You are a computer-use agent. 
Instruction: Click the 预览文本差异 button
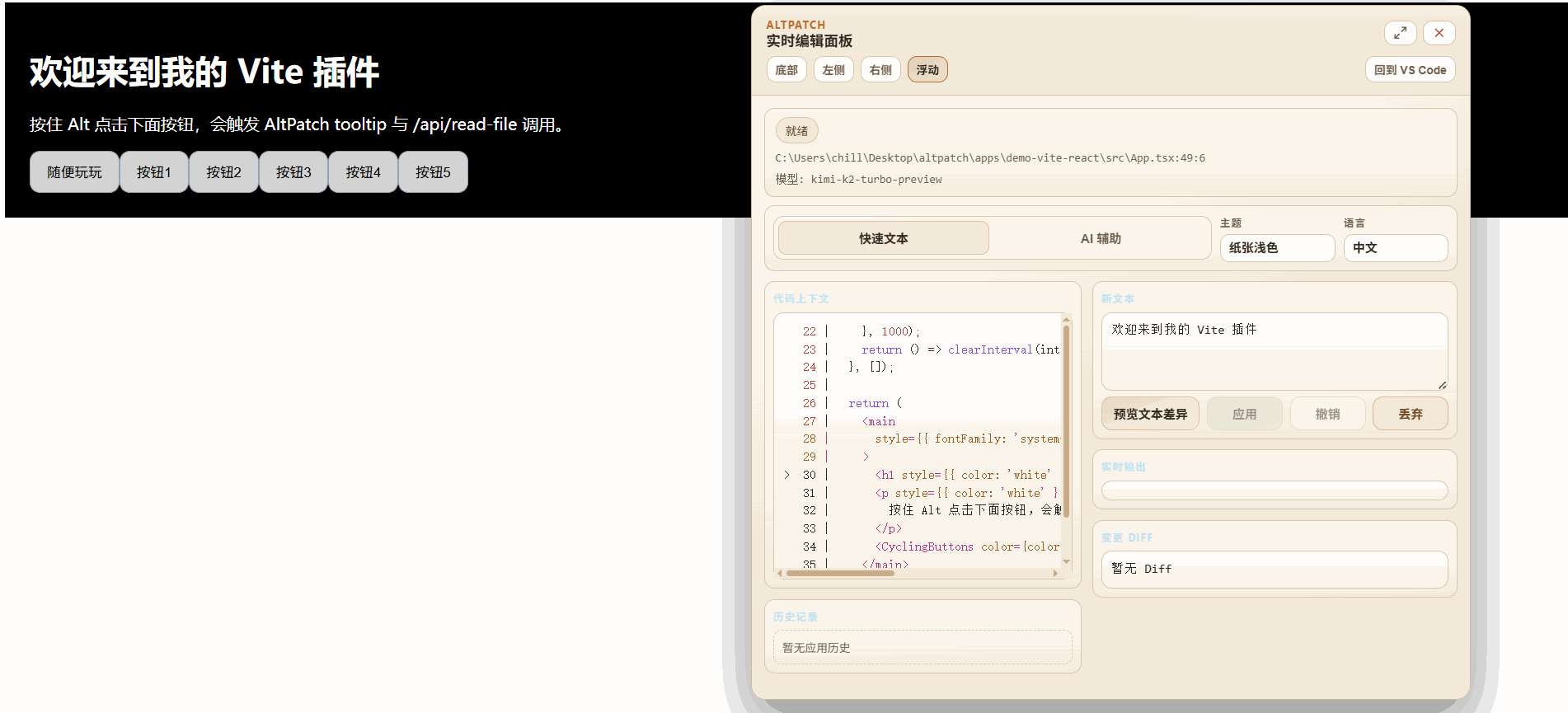tap(1150, 414)
